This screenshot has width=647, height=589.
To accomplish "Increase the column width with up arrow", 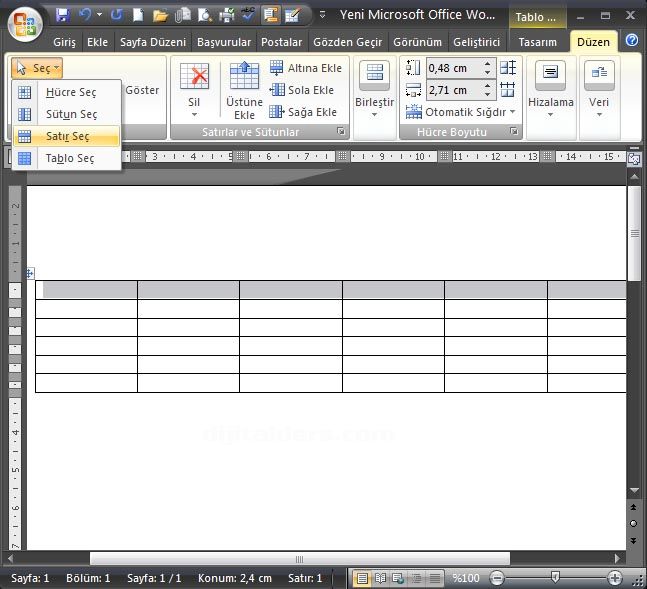I will tap(488, 85).
